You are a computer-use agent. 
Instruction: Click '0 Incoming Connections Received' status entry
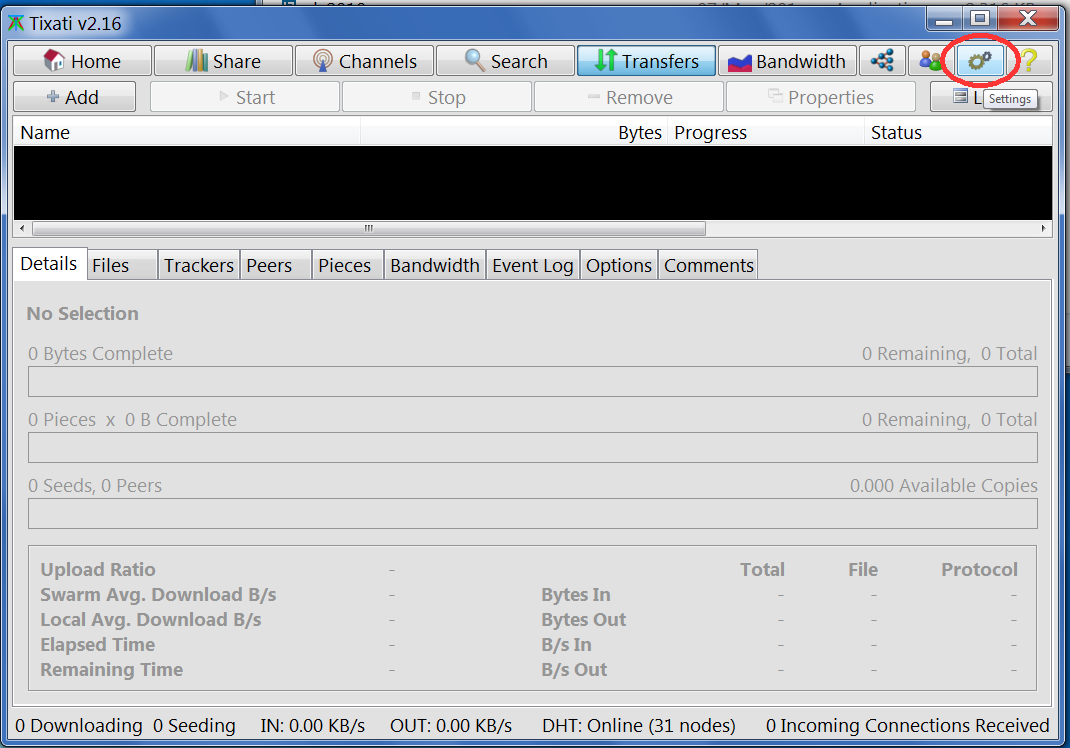[x=908, y=725]
